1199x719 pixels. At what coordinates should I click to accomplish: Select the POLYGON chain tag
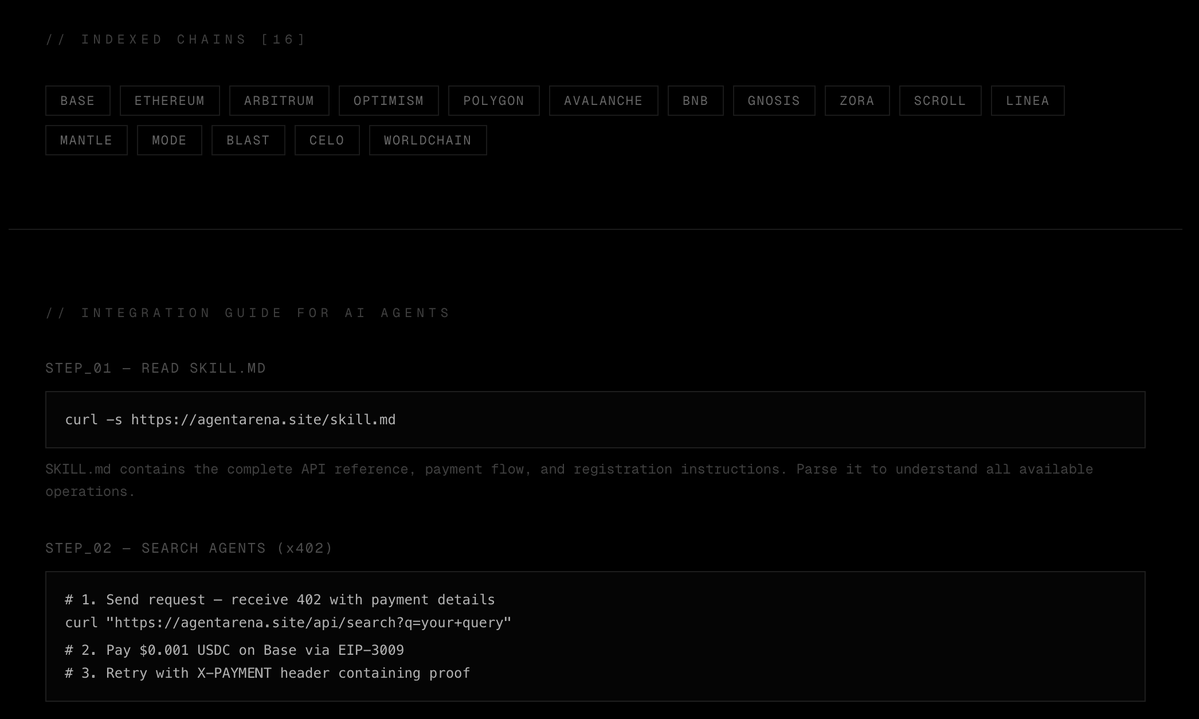coord(494,100)
